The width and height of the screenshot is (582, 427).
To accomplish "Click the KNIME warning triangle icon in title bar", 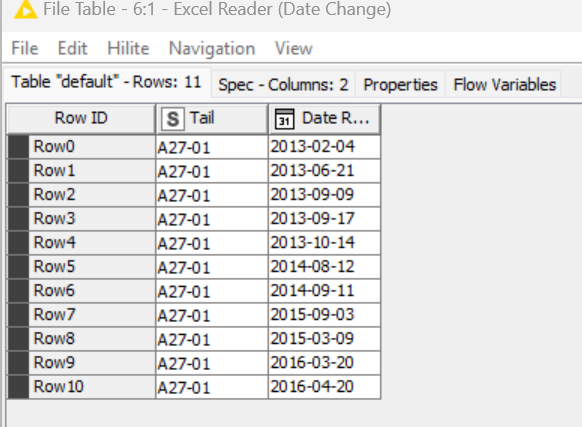I will pyautogui.click(x=25, y=9).
